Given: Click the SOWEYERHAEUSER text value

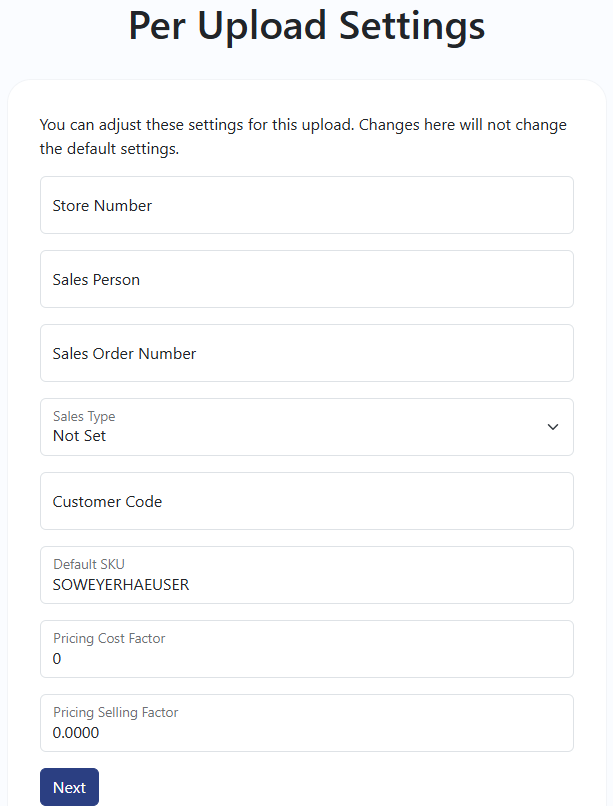Looking at the screenshot, I should (x=121, y=585).
